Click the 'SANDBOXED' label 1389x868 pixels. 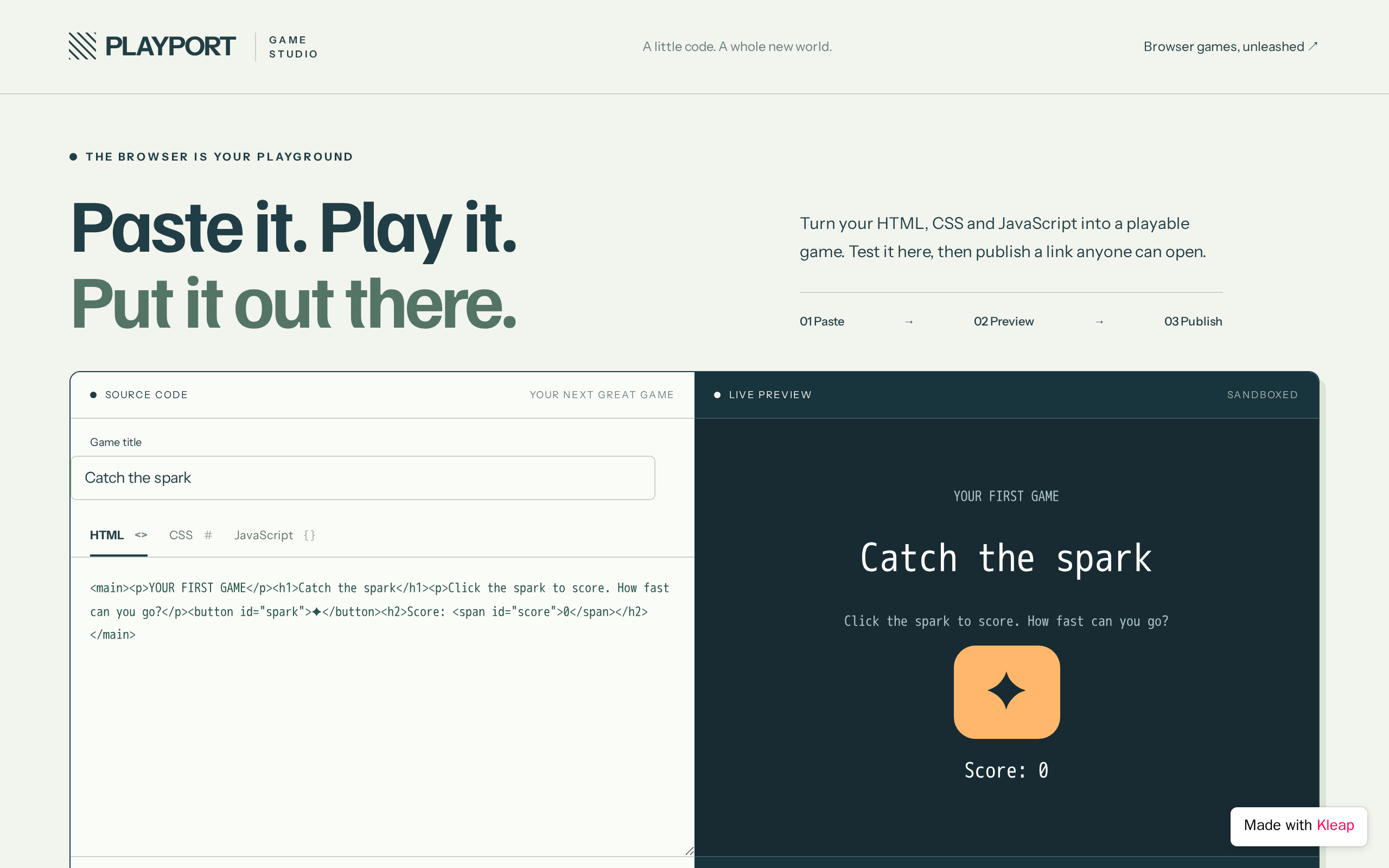1262,395
